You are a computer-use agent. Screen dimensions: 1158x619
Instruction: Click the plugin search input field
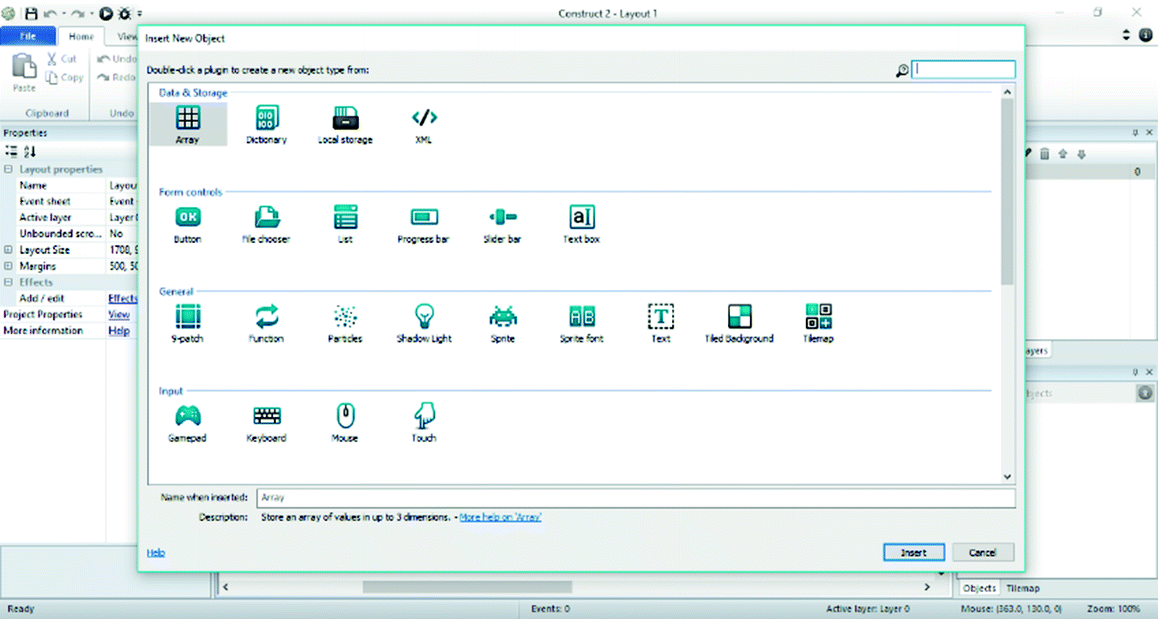pyautogui.click(x=964, y=70)
